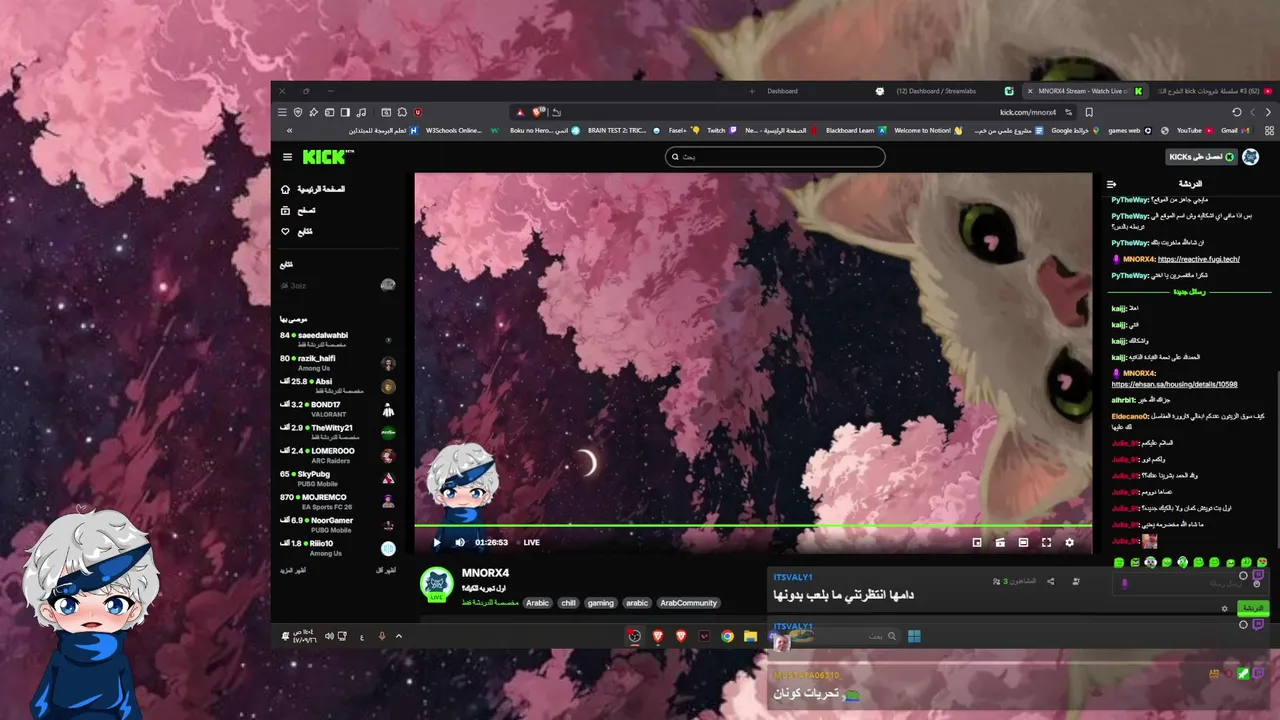Open MNORX4 streamer avatar with LIVE badge
The width and height of the screenshot is (1280, 720).
[x=437, y=585]
